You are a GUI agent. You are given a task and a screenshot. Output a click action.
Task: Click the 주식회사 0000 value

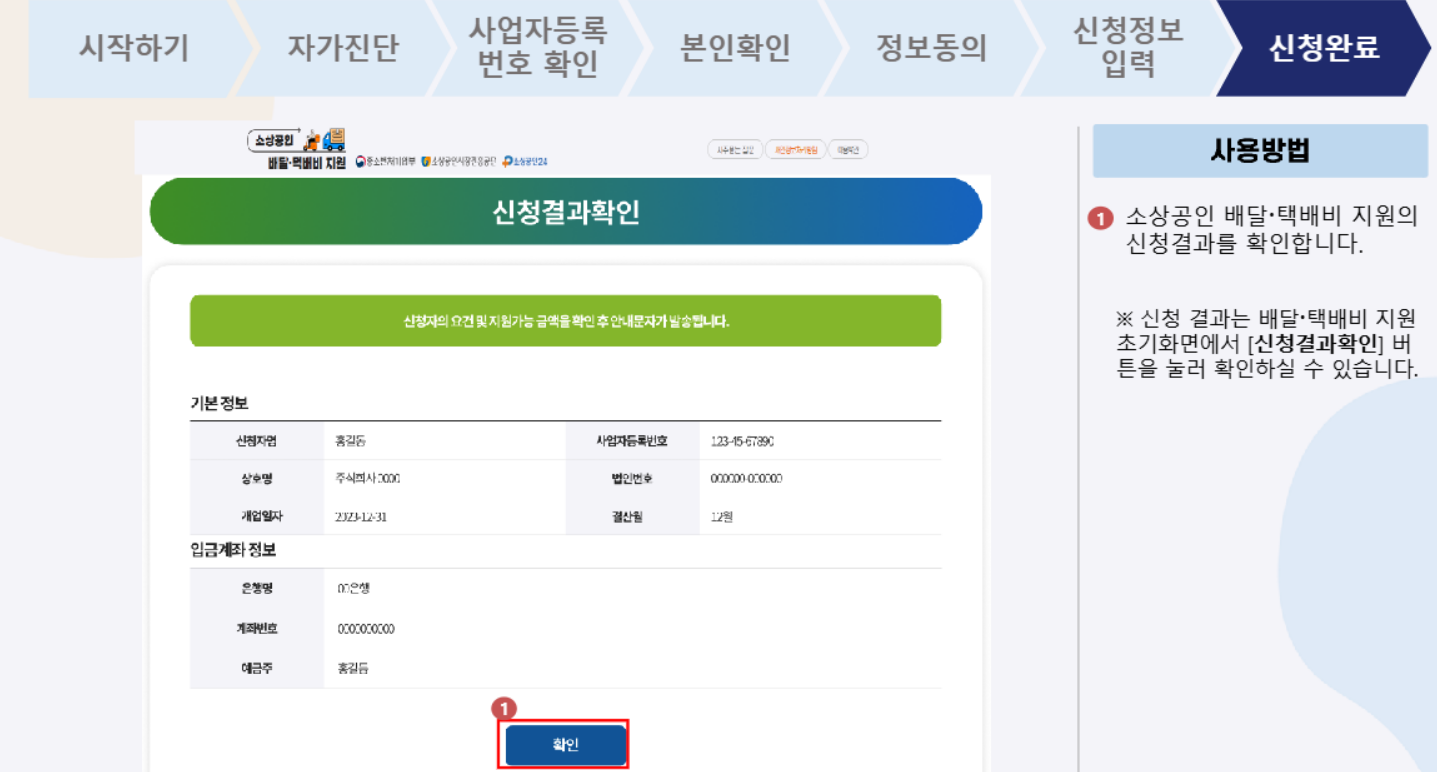368,478
